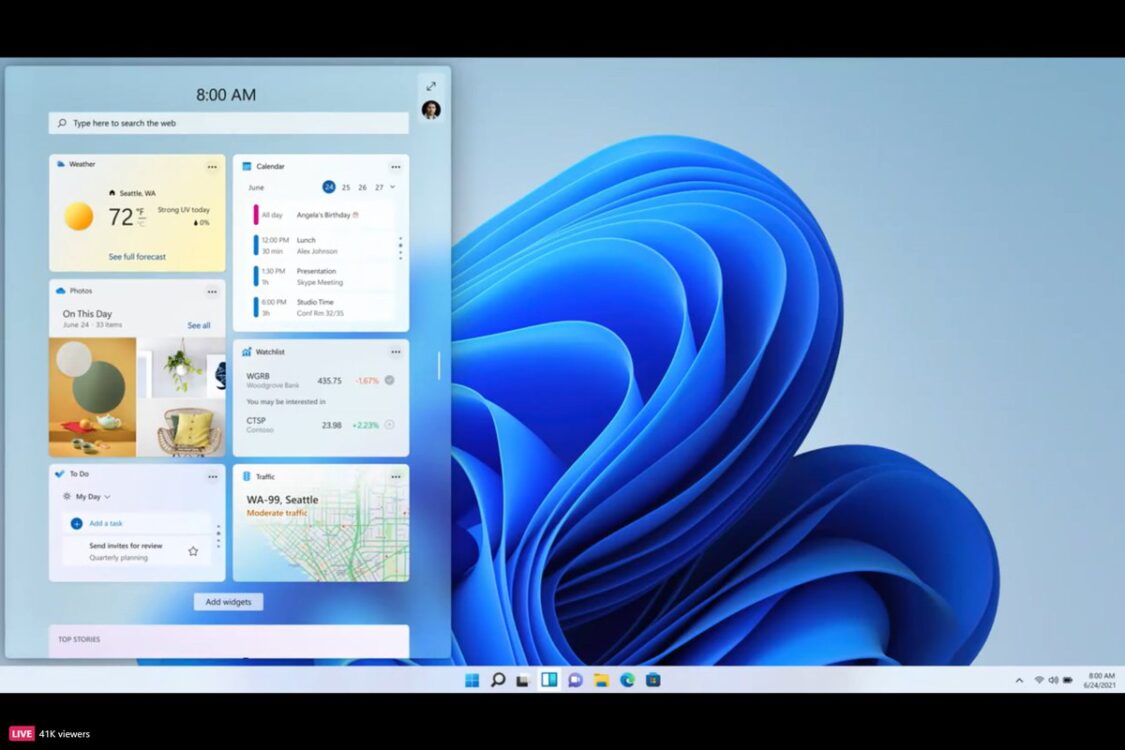The image size is (1125, 750).
Task: Open Task View in the taskbar
Action: pos(522,680)
